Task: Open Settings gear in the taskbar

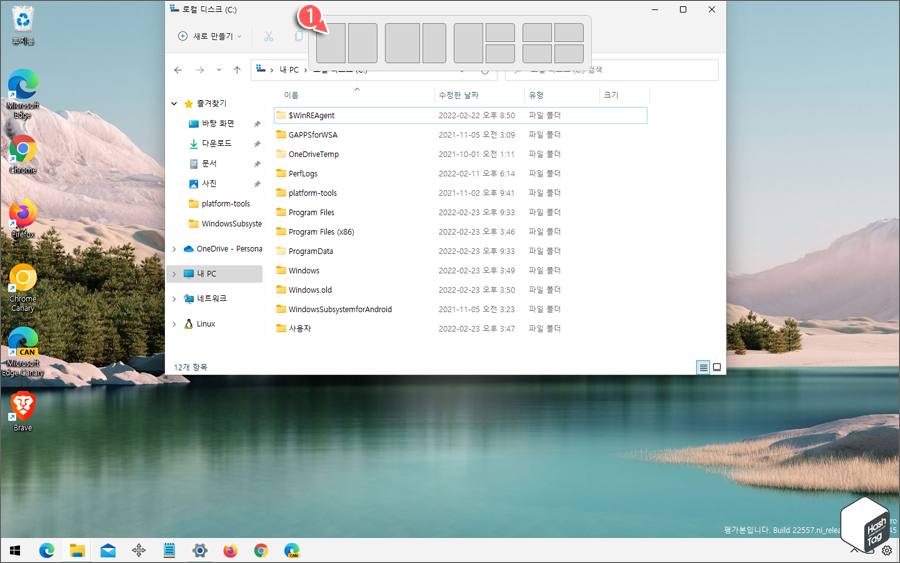Action: pyautogui.click(x=200, y=551)
